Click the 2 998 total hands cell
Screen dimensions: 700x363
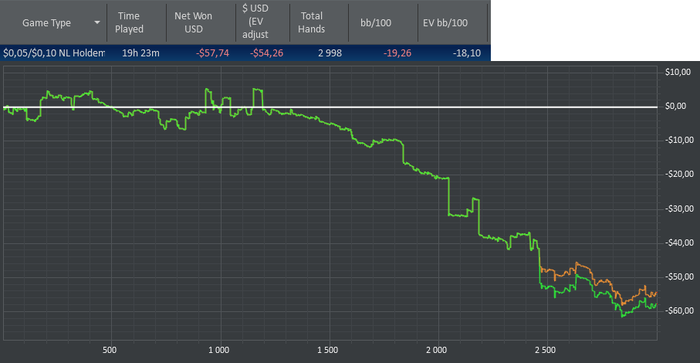pyautogui.click(x=330, y=53)
